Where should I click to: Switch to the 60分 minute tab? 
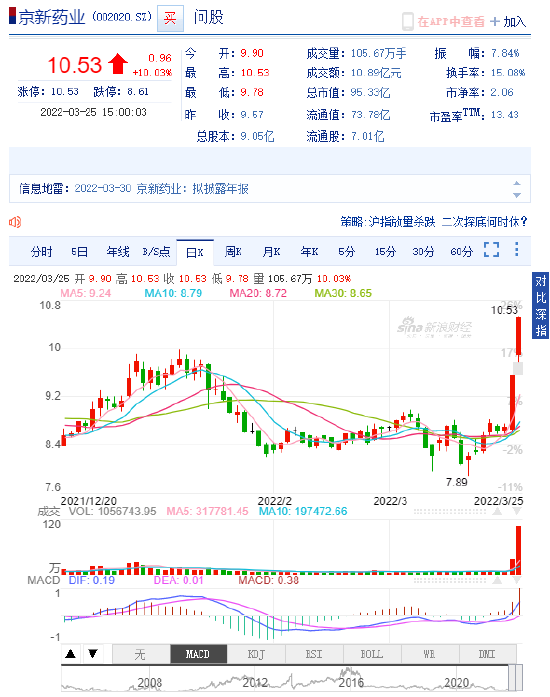click(461, 252)
